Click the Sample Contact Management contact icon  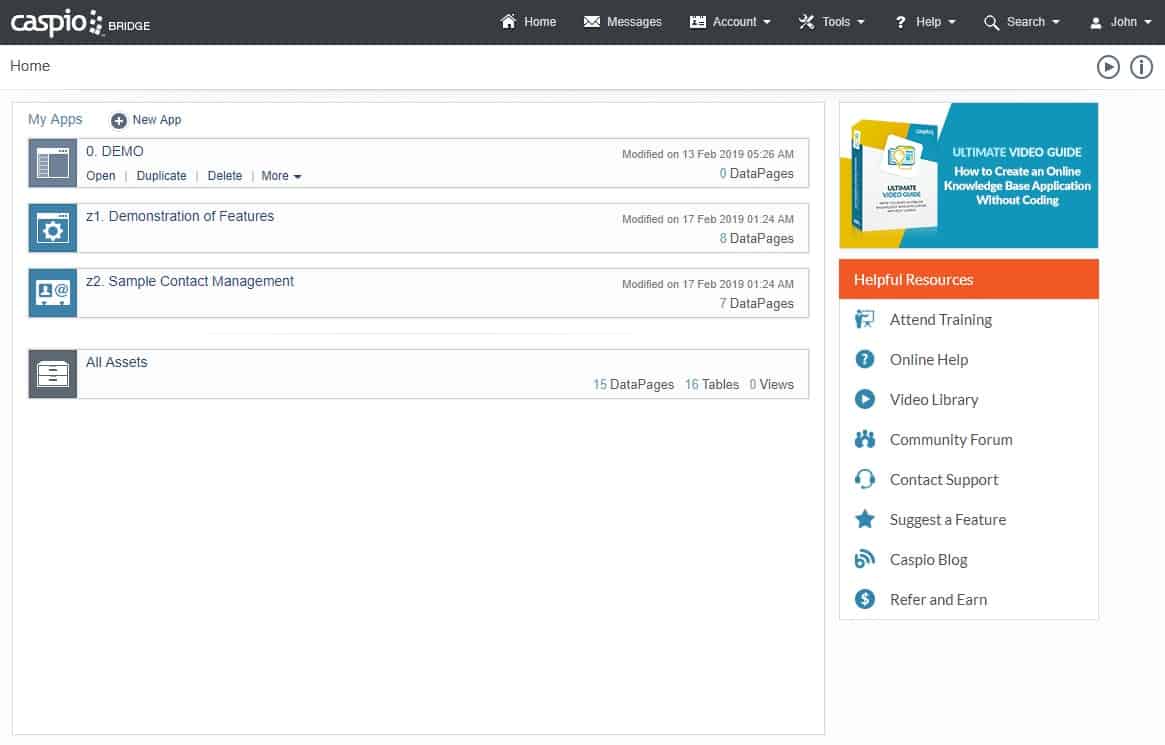coord(52,293)
